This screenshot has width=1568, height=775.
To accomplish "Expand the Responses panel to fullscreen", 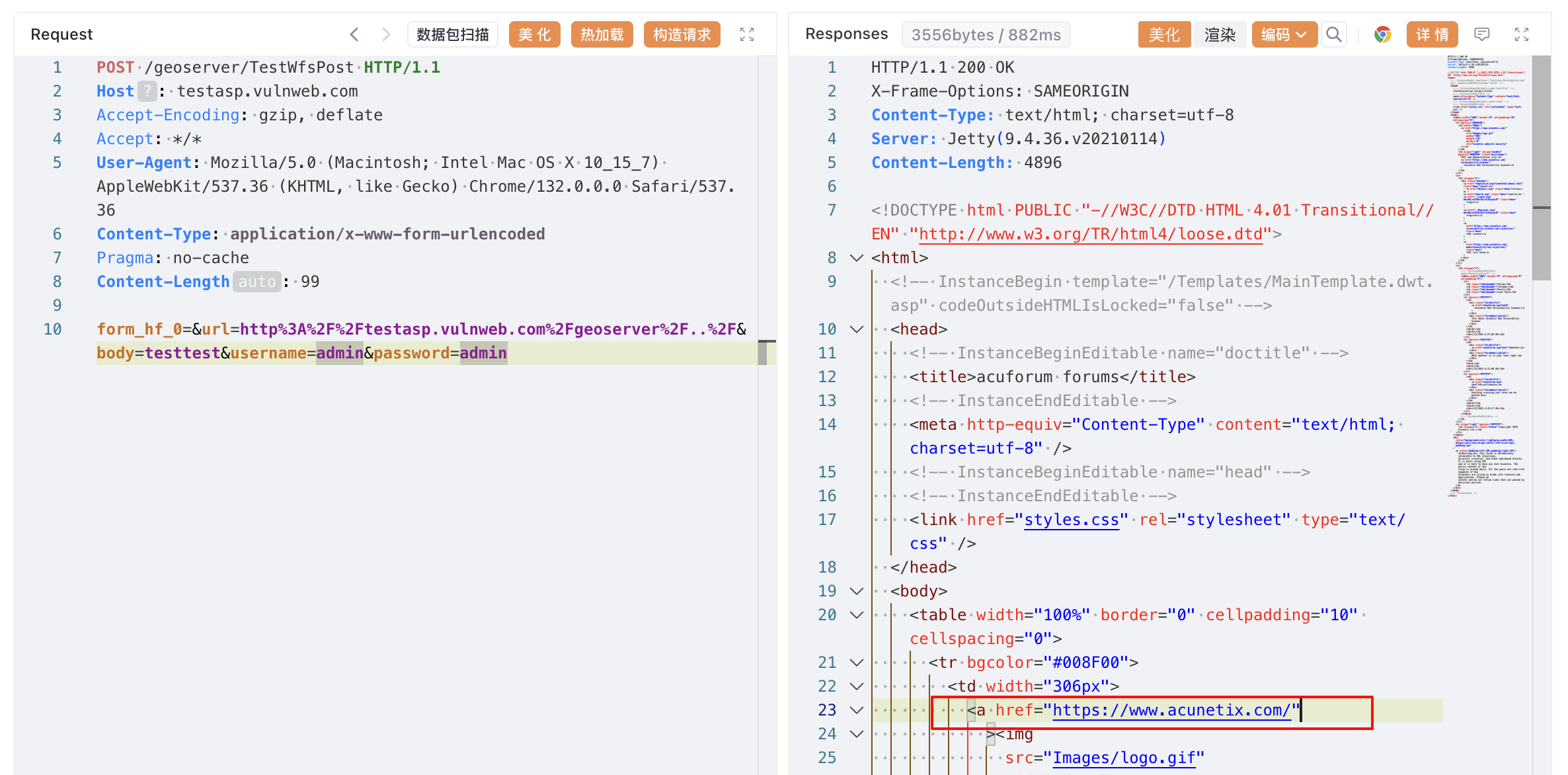I will coord(1522,34).
